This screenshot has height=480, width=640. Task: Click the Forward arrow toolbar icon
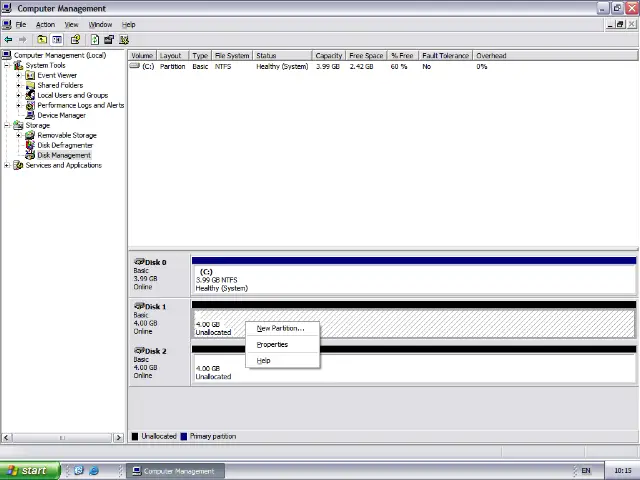coord(22,40)
